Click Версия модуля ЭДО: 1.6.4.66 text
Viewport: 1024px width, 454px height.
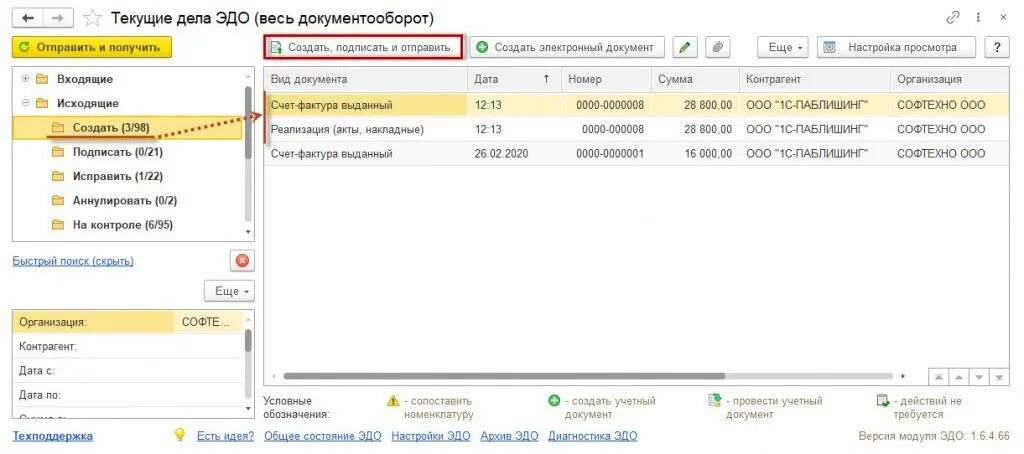[933, 436]
